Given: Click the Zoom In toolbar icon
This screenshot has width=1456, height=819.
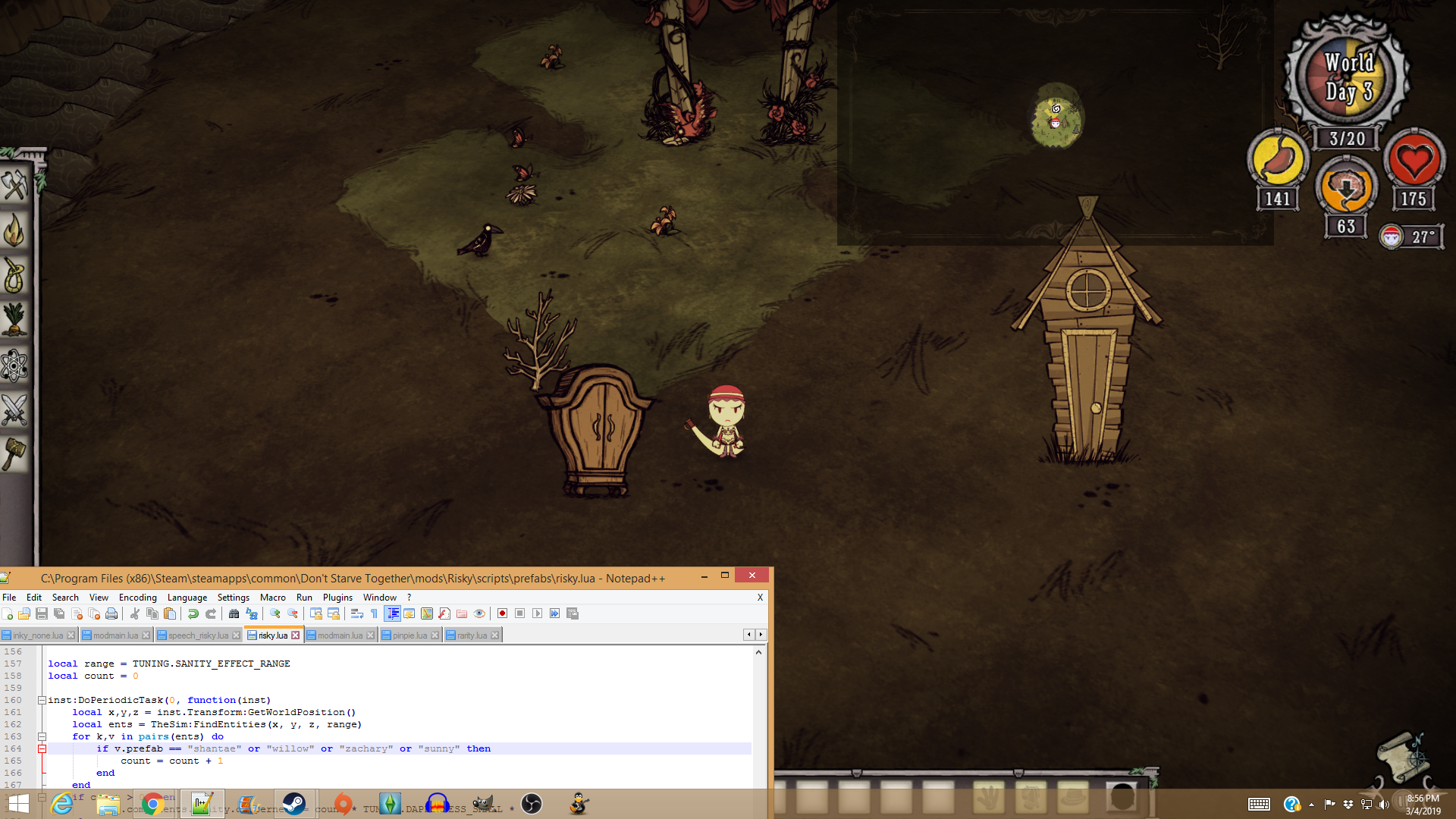Looking at the screenshot, I should 275,613.
